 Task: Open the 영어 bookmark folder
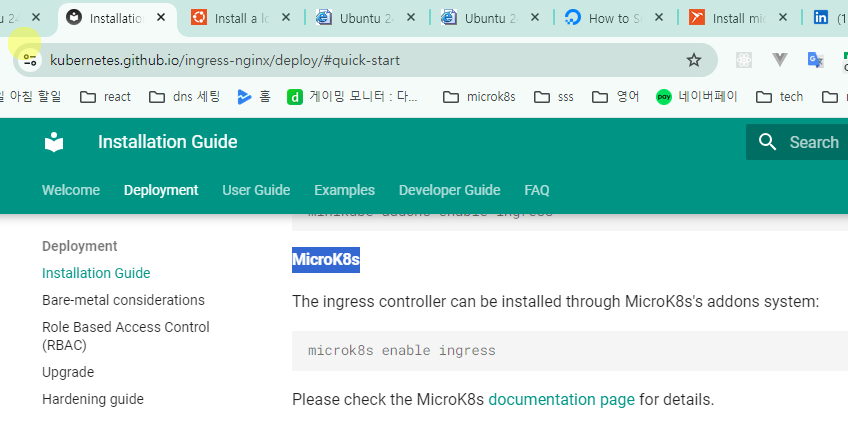(x=615, y=97)
